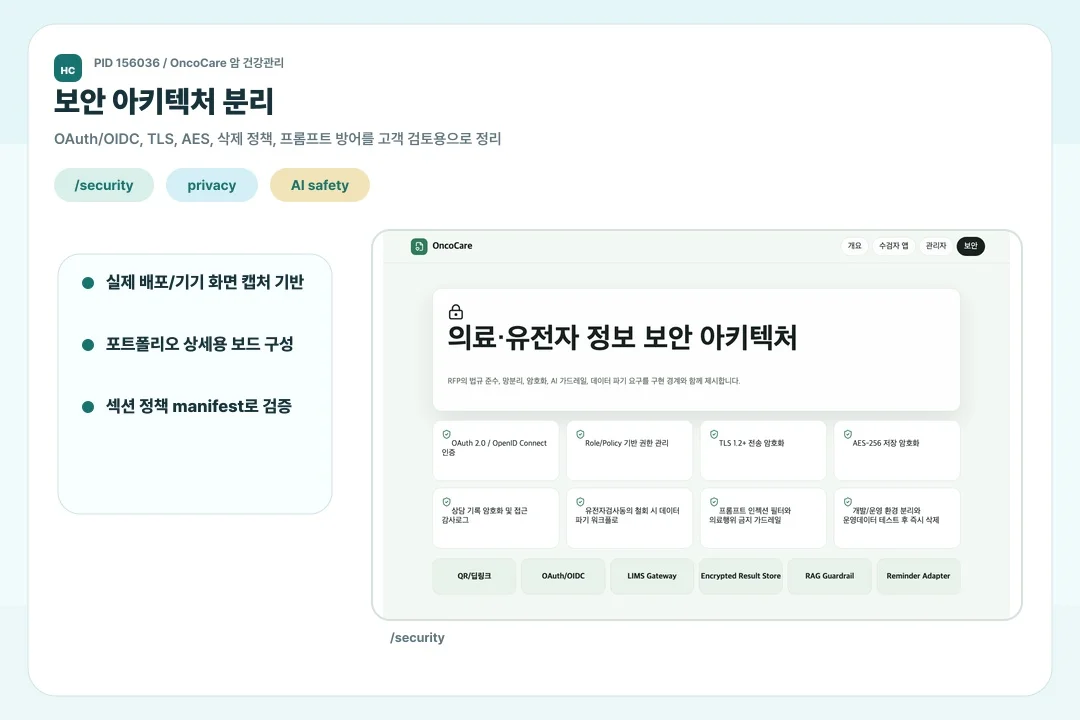
Task: Select the LIMS Gateway chip
Action: 652,576
